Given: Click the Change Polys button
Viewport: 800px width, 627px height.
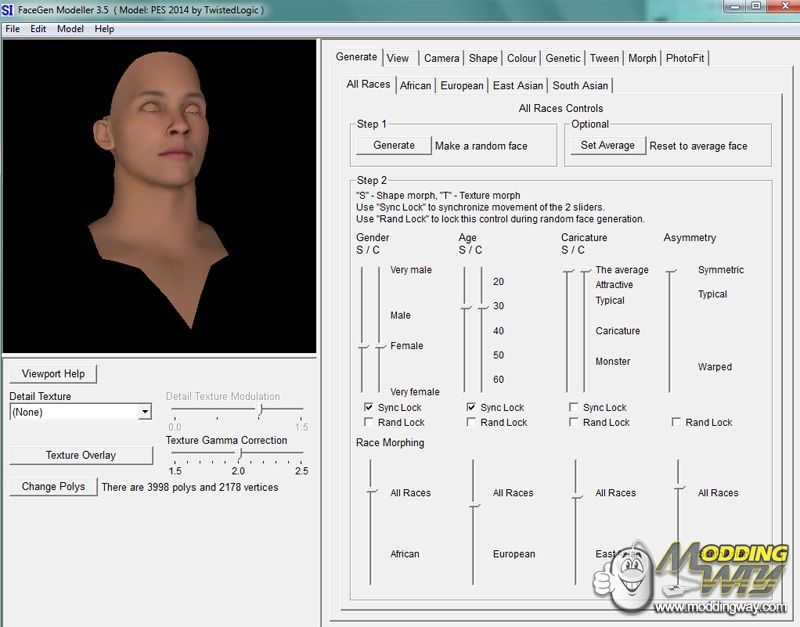Looking at the screenshot, I should (53, 487).
